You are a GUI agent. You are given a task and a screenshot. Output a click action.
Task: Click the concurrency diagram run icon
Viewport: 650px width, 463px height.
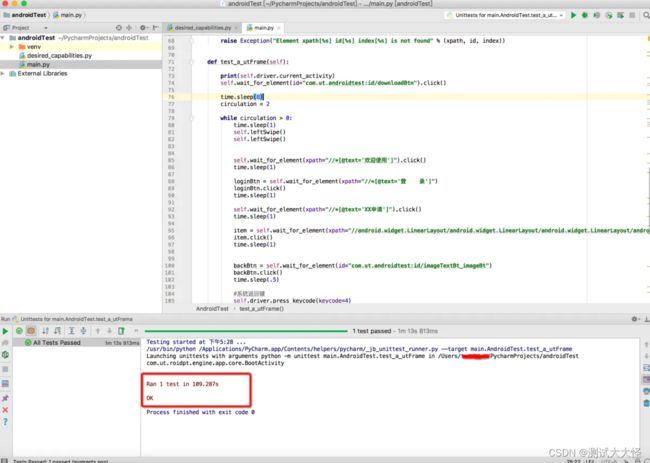click(621, 15)
